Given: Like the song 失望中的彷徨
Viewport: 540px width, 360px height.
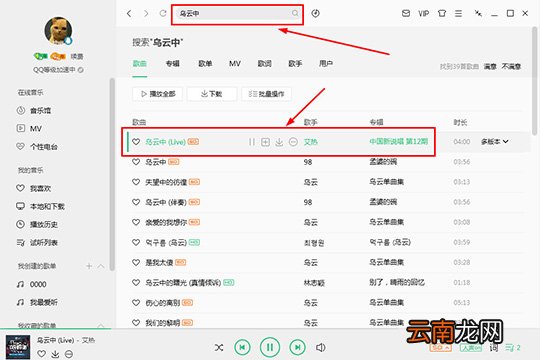Looking at the screenshot, I should pyautogui.click(x=136, y=182).
